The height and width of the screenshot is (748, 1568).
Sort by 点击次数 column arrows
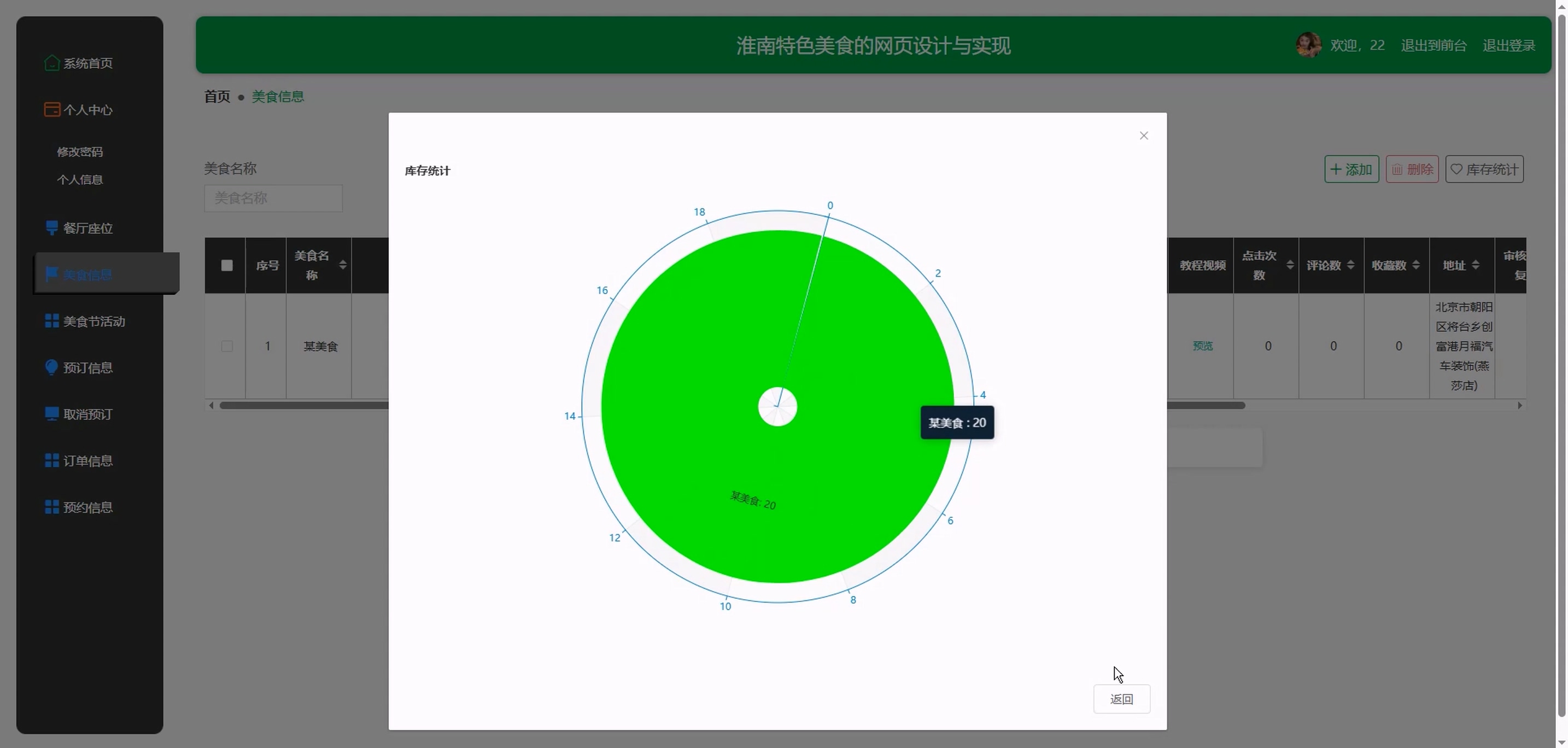1289,265
